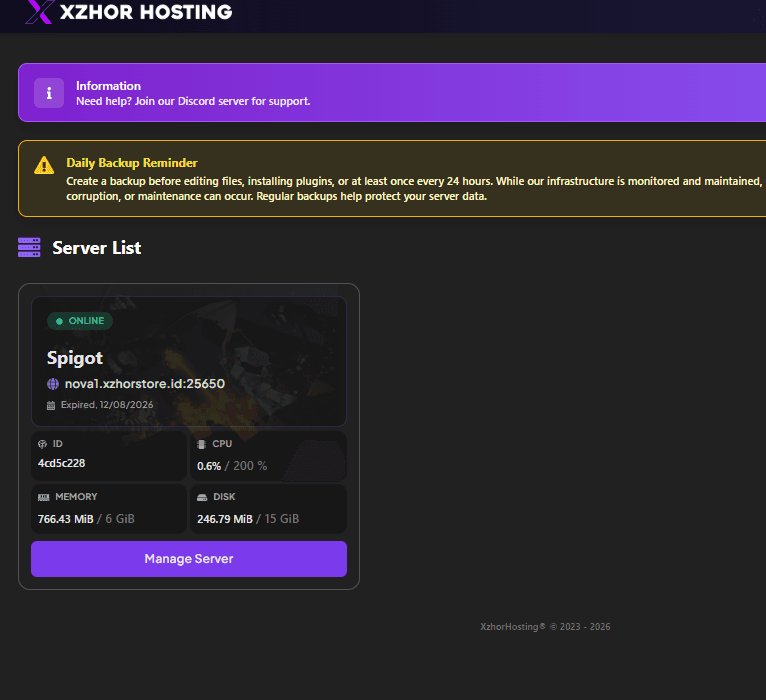Click the Spigot server name

click(75, 358)
